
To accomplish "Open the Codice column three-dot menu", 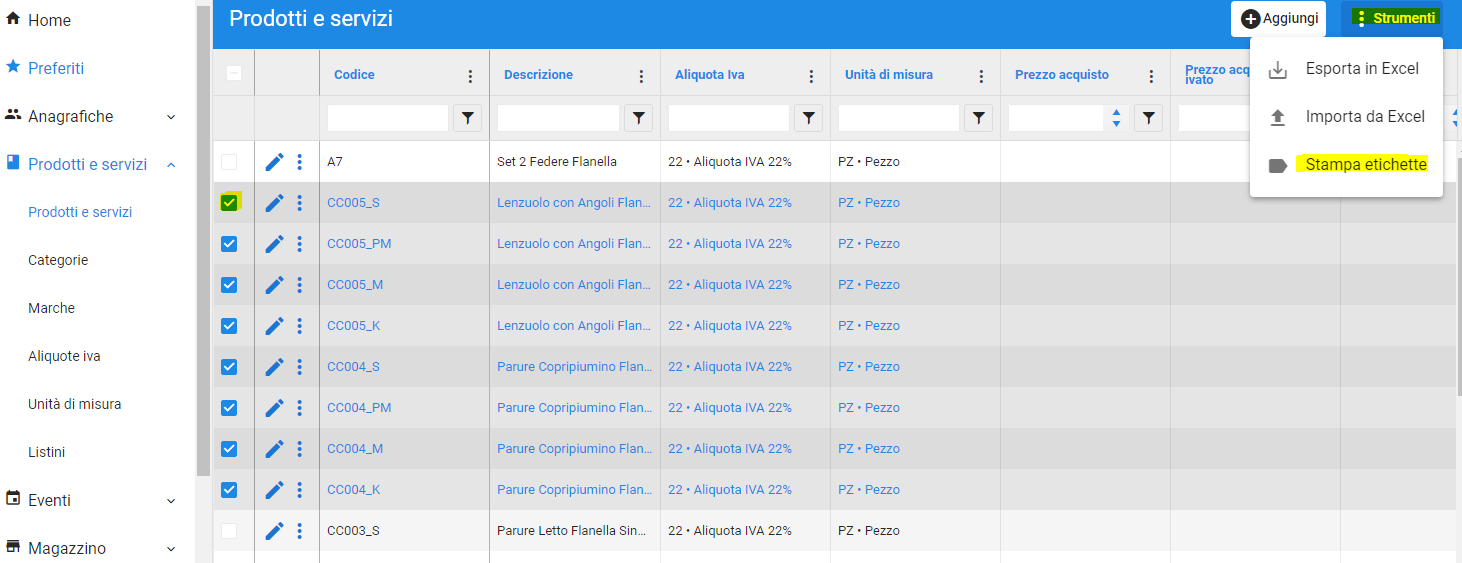I will 470,76.
